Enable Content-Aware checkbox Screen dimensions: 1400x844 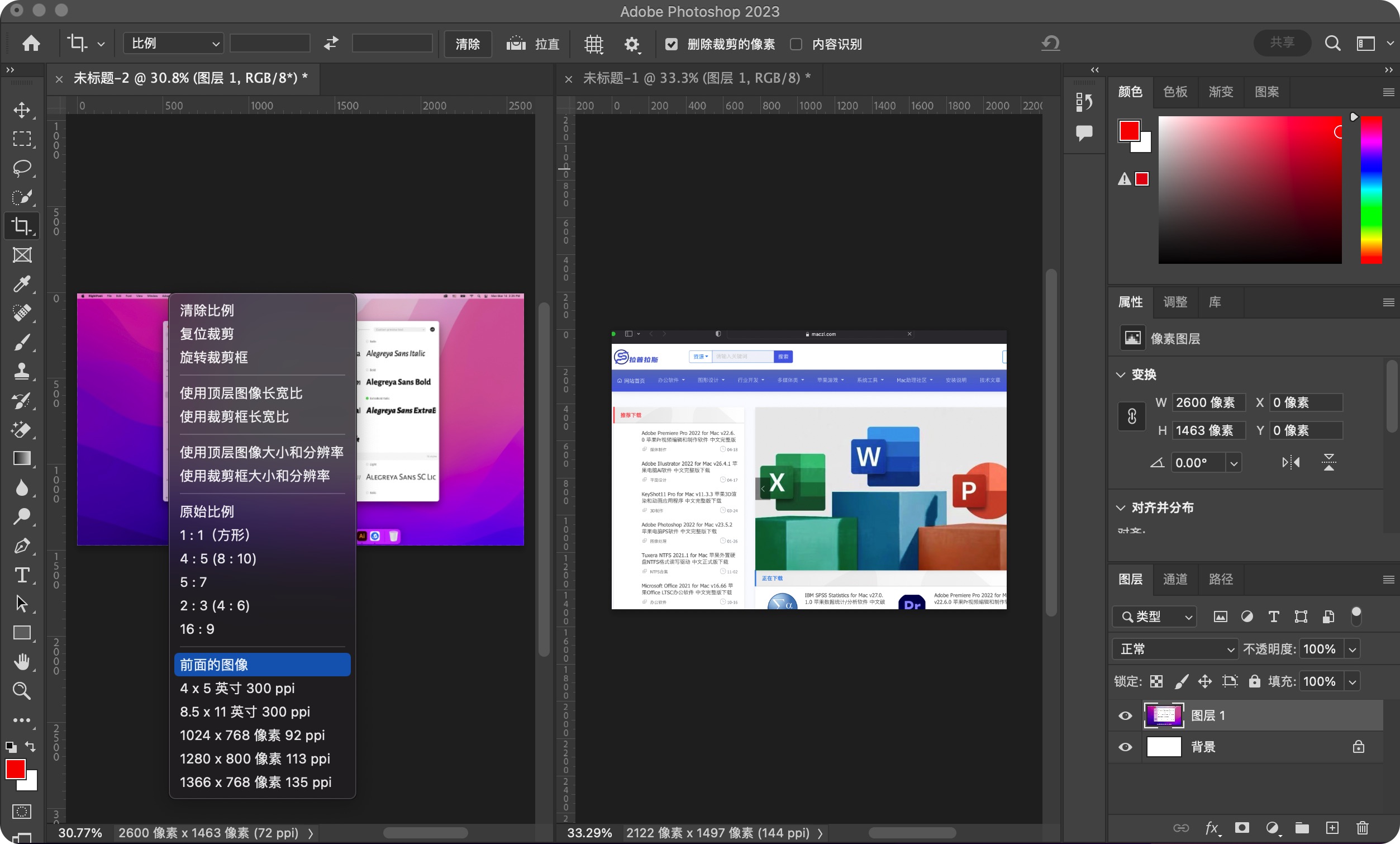[796, 44]
